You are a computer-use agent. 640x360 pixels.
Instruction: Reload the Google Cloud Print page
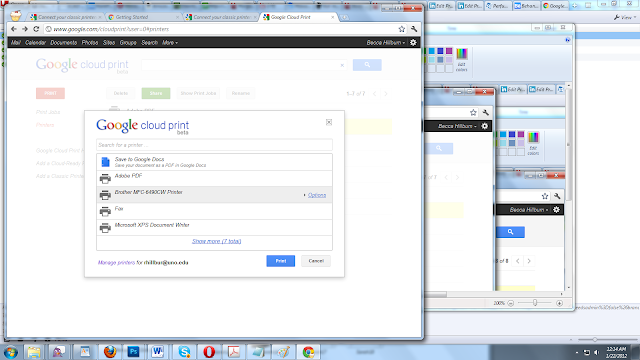coord(36,29)
